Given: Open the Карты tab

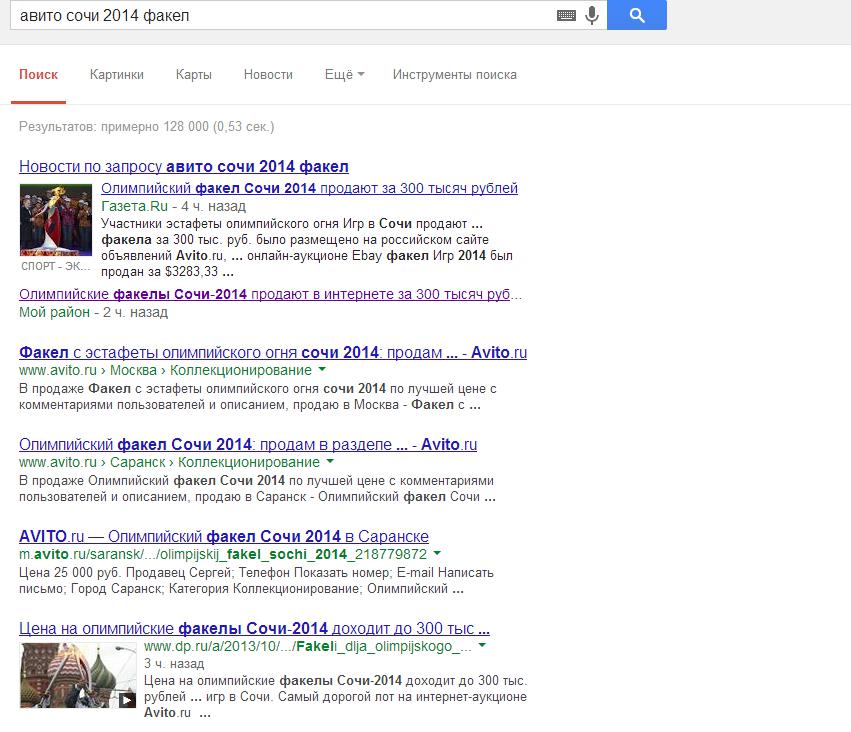Looking at the screenshot, I should (x=193, y=74).
